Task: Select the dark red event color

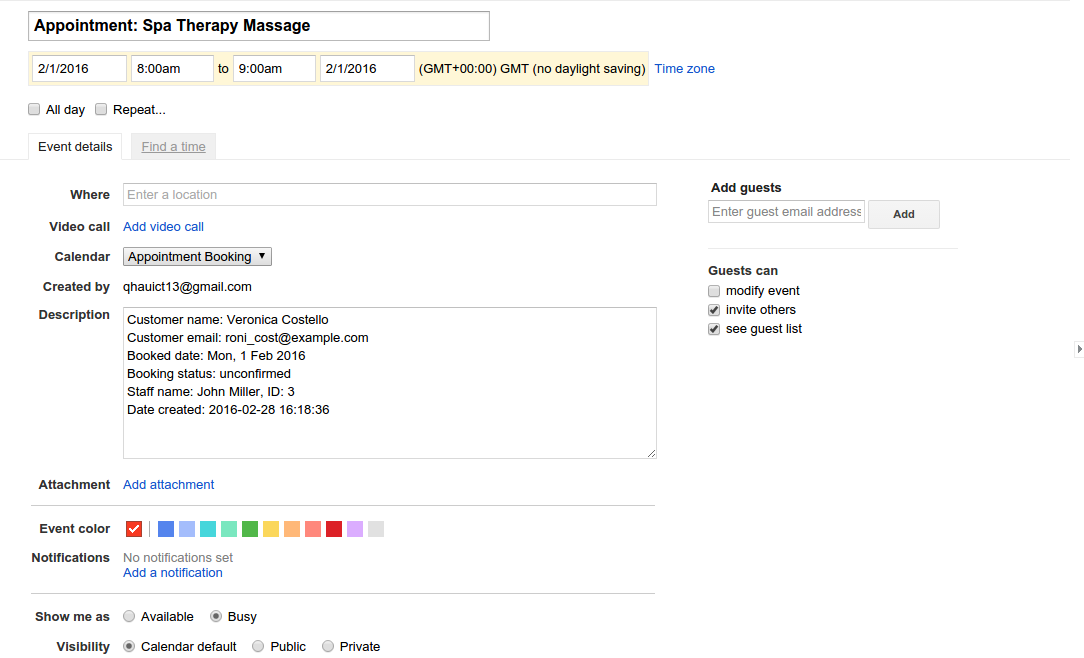Action: [334, 529]
